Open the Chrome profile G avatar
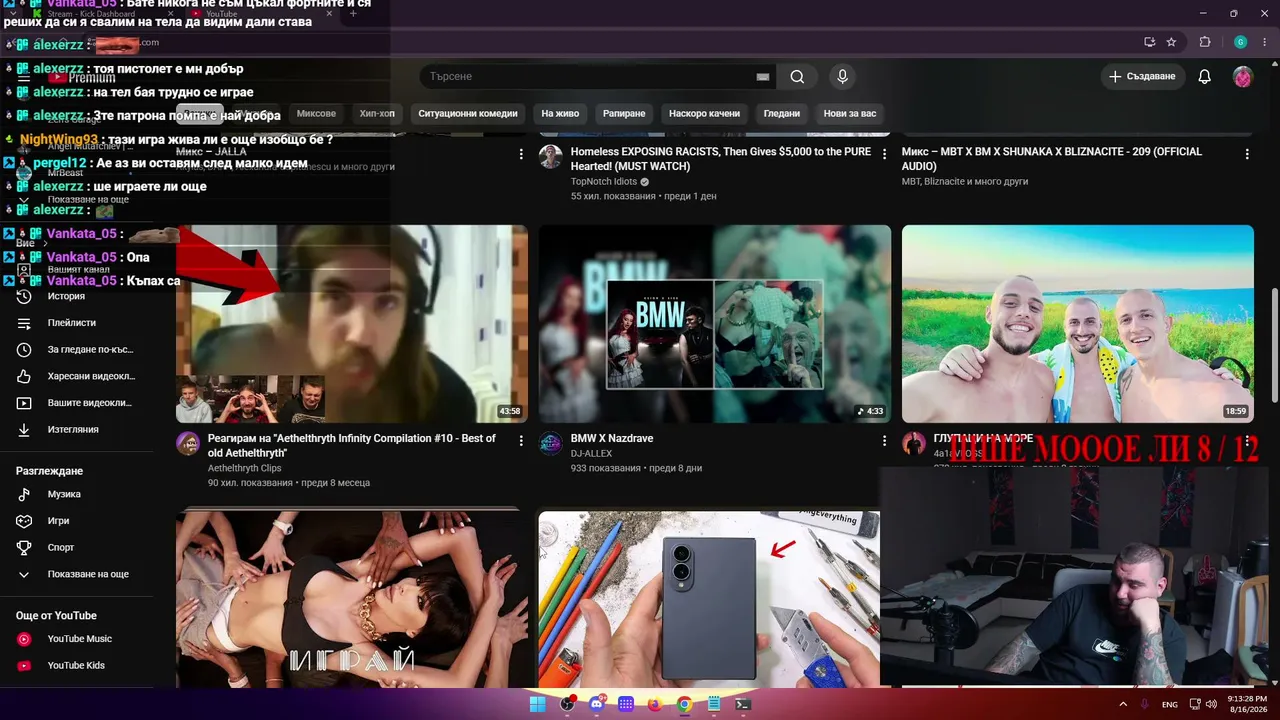 [x=1240, y=42]
